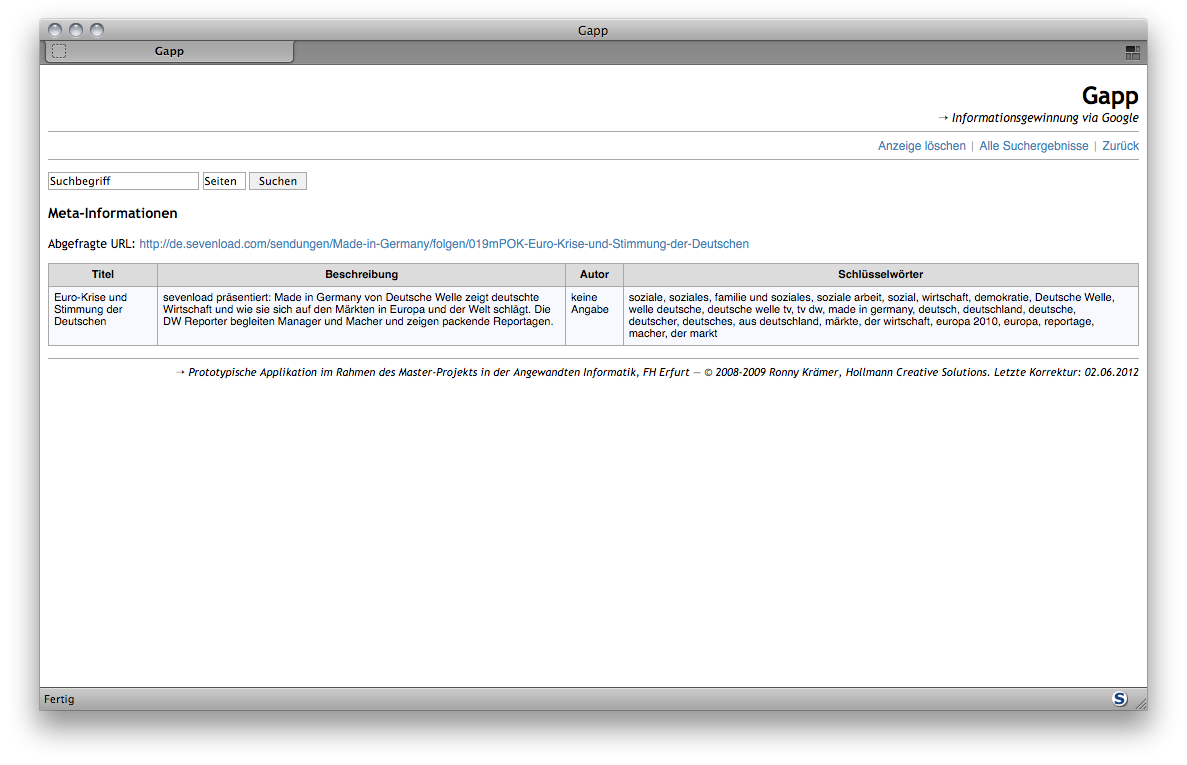Switch to the Gapp tab

tap(169, 51)
